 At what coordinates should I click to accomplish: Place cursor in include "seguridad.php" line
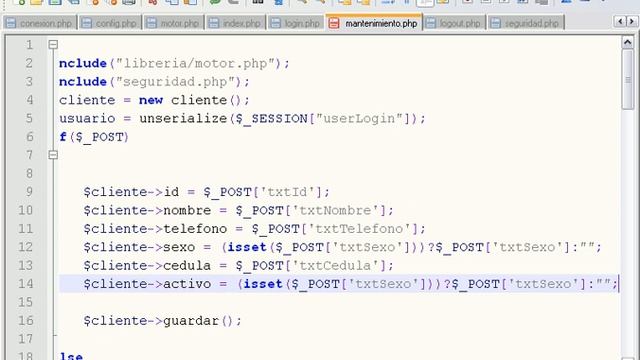[154, 82]
